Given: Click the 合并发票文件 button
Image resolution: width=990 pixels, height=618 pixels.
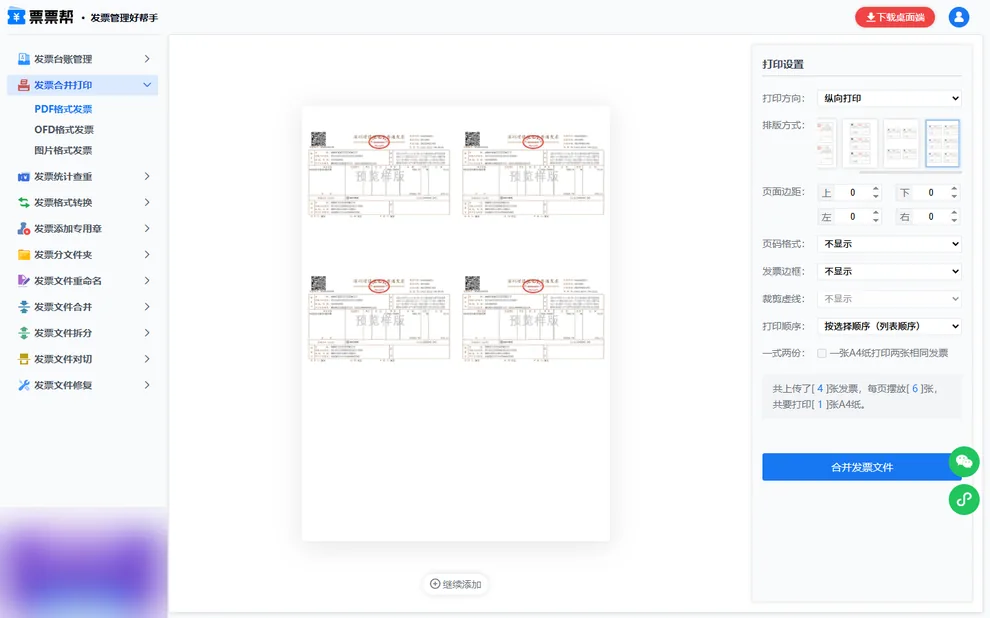Looking at the screenshot, I should tap(862, 467).
